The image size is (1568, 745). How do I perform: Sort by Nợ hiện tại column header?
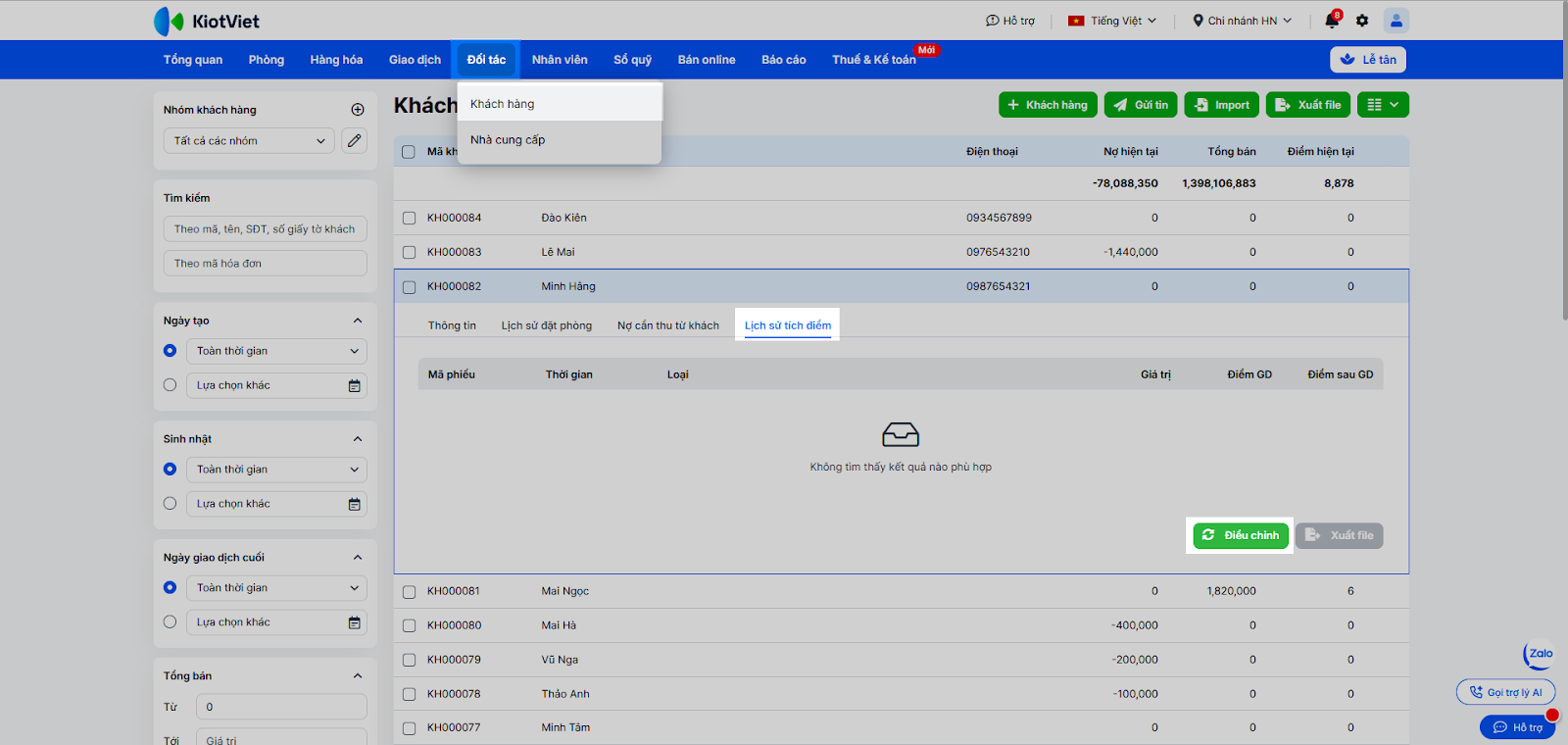[1131, 152]
